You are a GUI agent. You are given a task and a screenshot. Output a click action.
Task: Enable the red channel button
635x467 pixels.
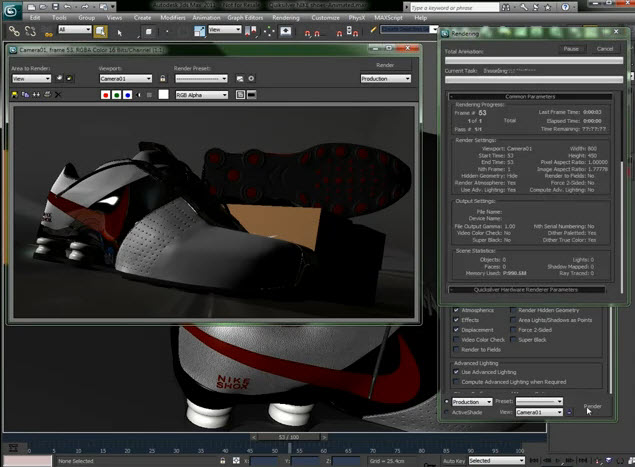pos(105,95)
